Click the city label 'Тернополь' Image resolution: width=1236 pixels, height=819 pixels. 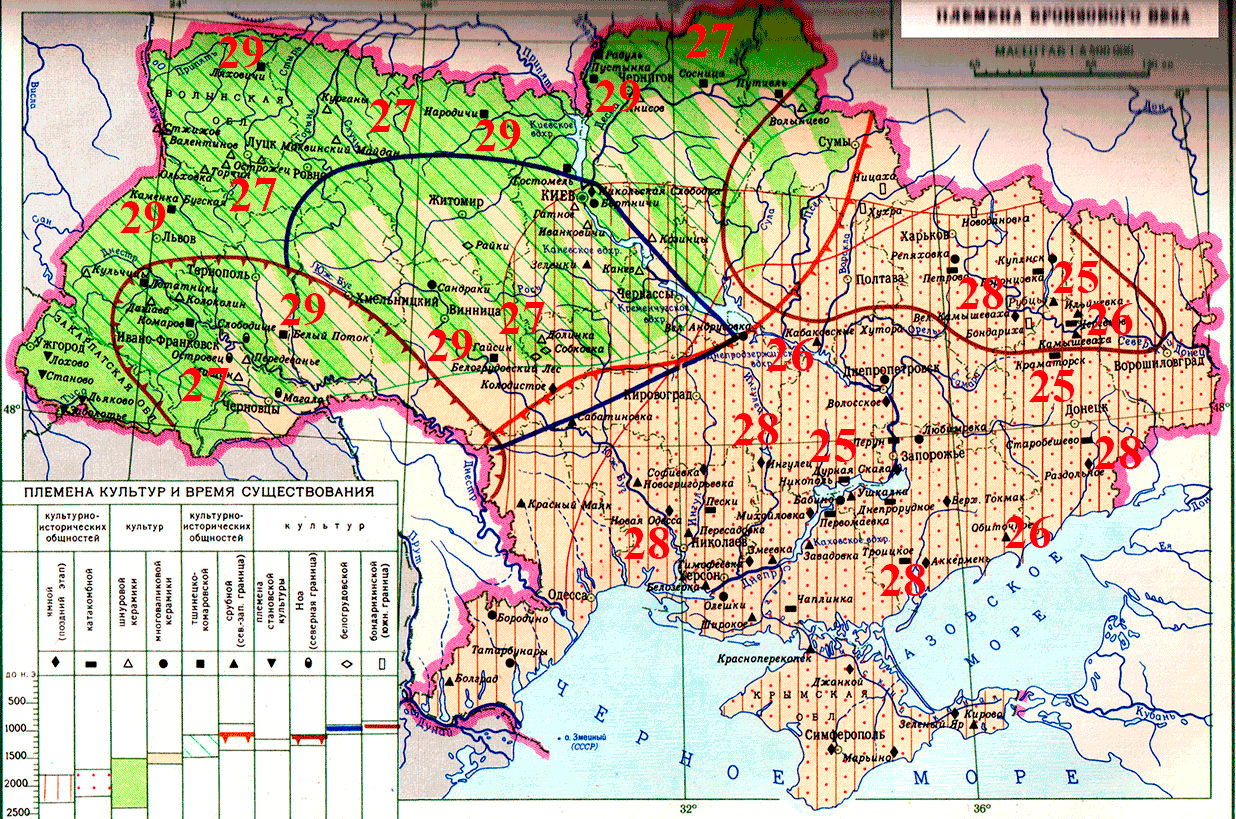point(219,273)
